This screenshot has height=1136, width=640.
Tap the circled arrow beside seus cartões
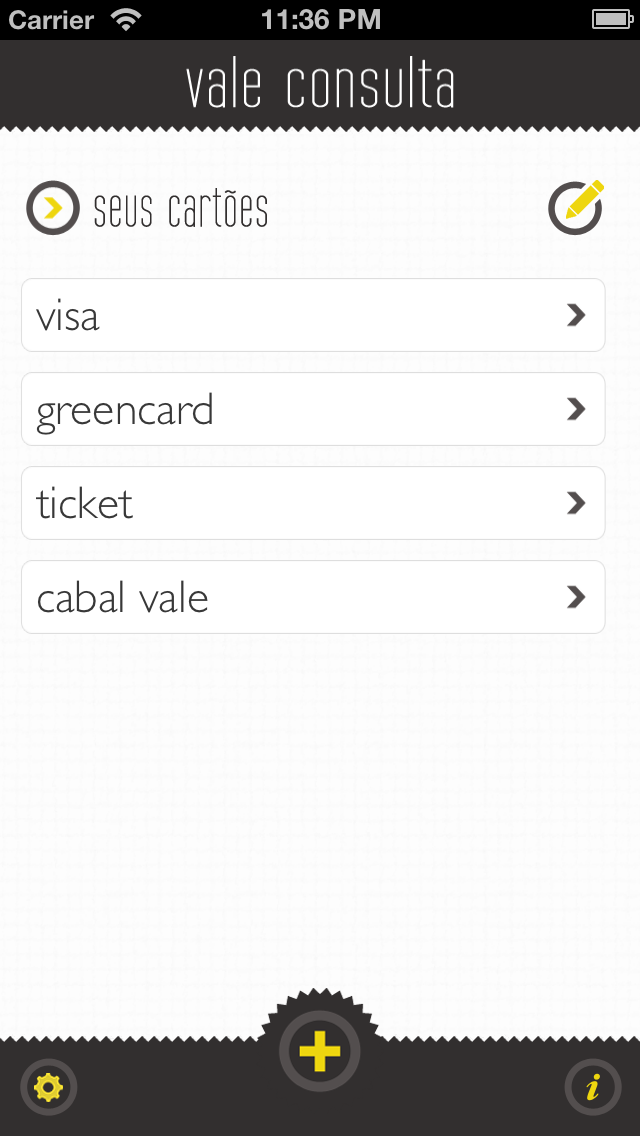pos(53,208)
